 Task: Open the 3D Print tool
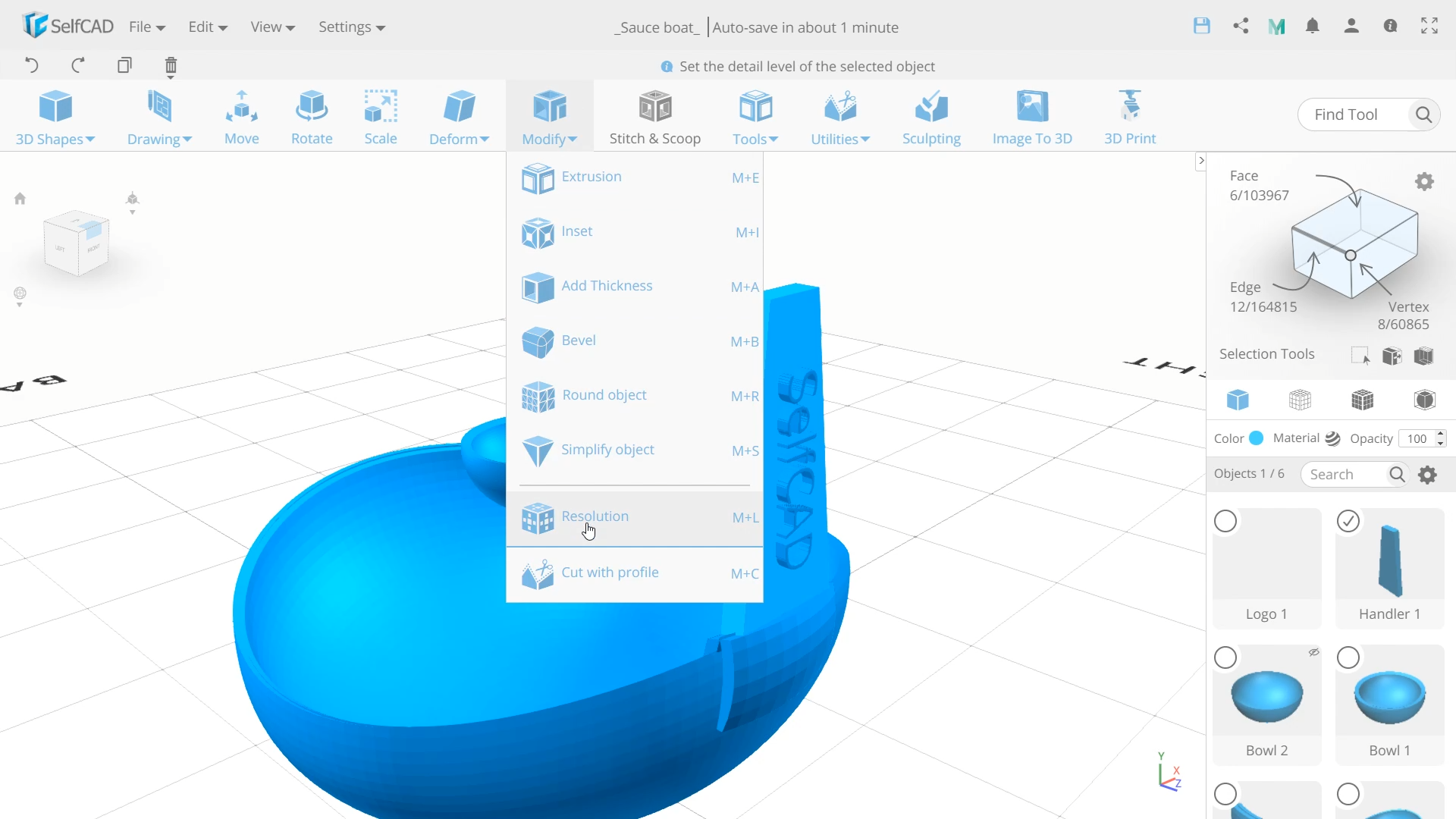point(1130,118)
